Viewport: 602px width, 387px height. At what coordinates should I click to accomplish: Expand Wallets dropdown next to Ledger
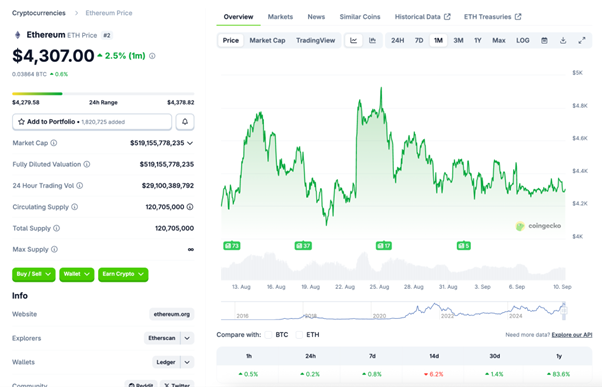187,362
